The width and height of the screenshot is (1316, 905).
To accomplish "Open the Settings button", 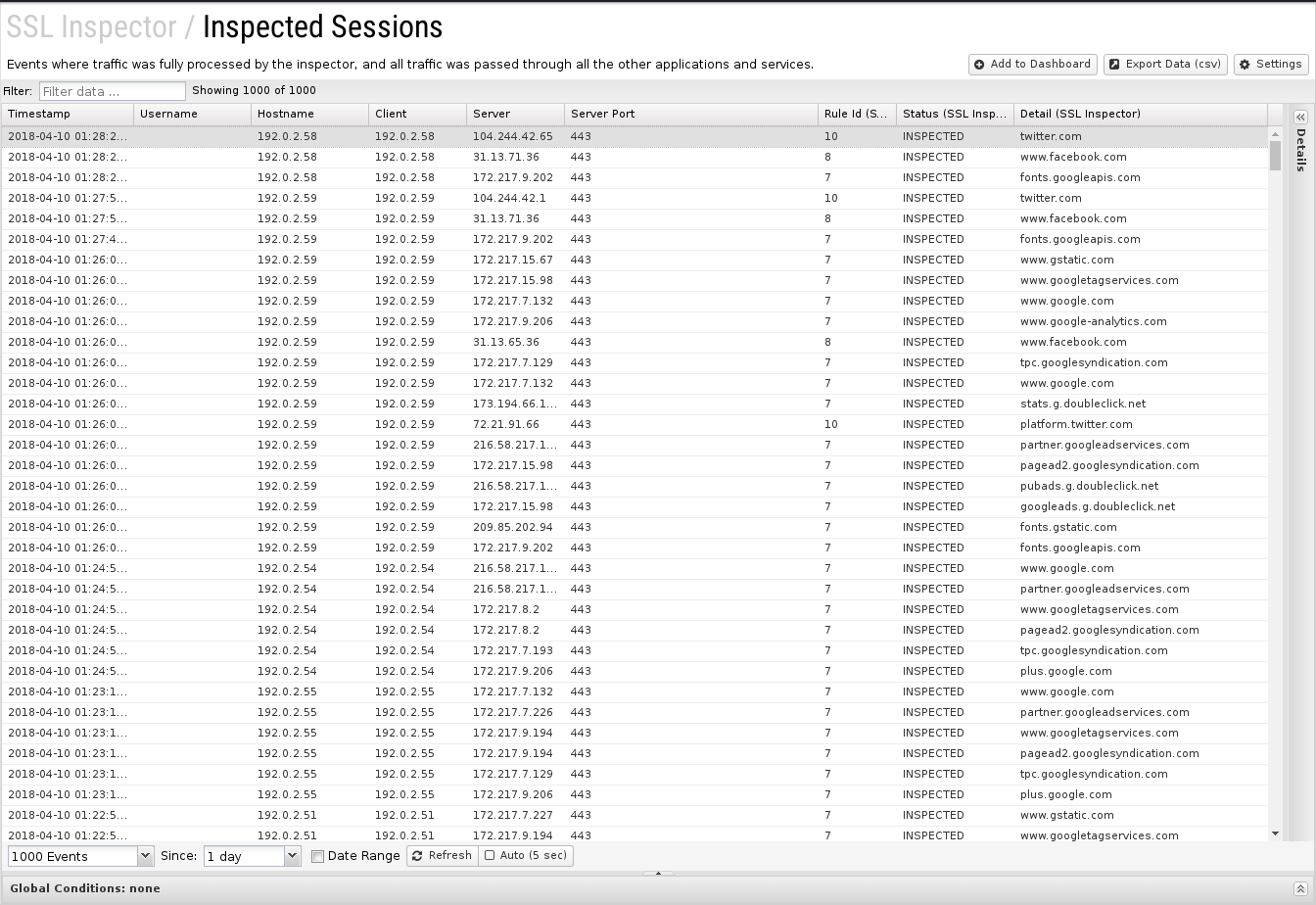I will pos(1271,64).
